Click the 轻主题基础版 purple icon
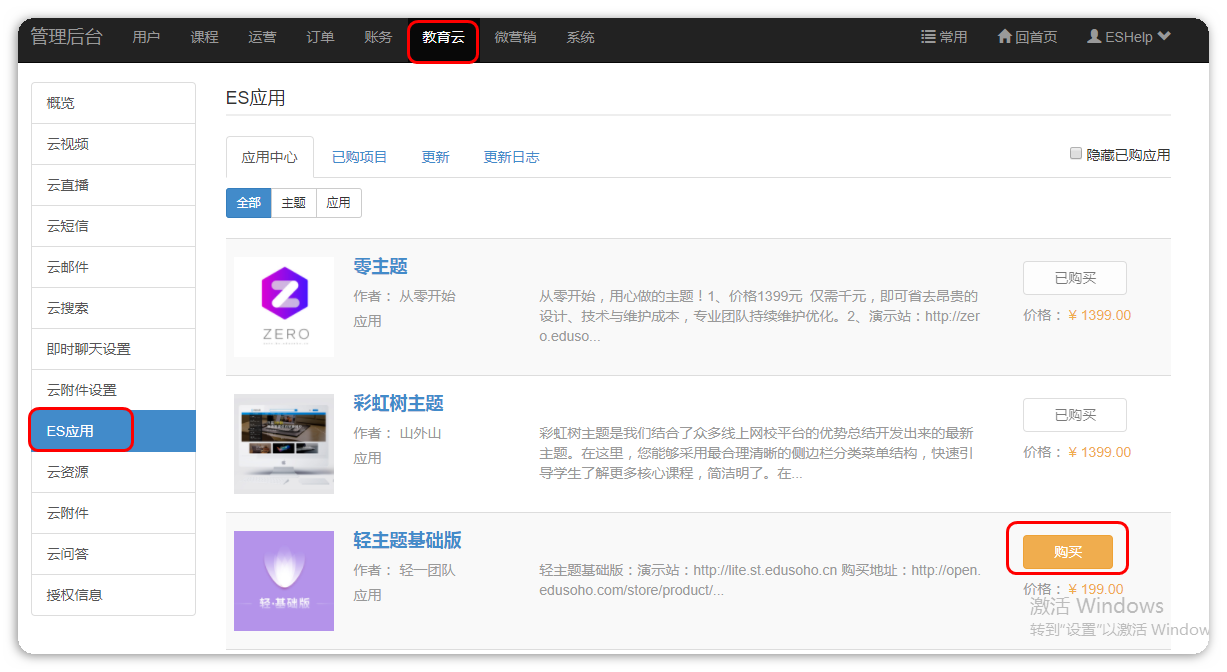The width and height of the screenshot is (1227, 672). (284, 581)
